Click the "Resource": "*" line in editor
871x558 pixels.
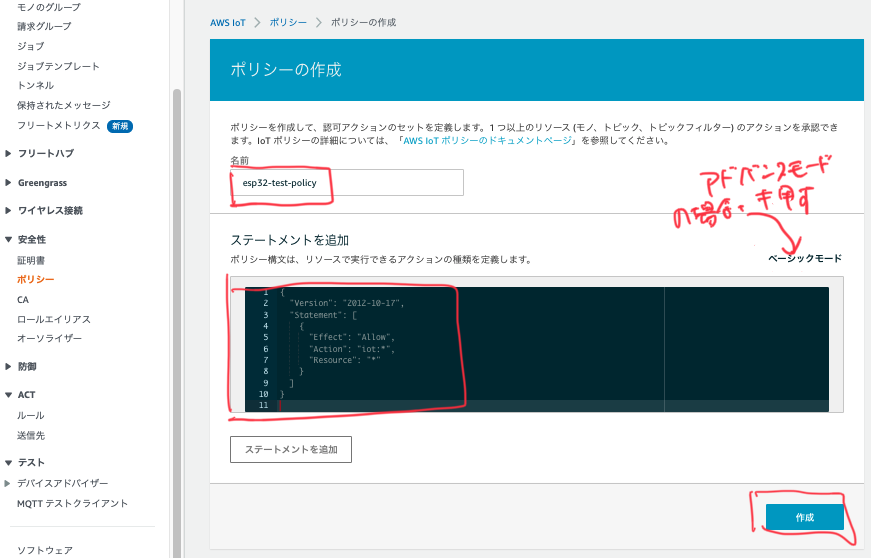(345, 360)
